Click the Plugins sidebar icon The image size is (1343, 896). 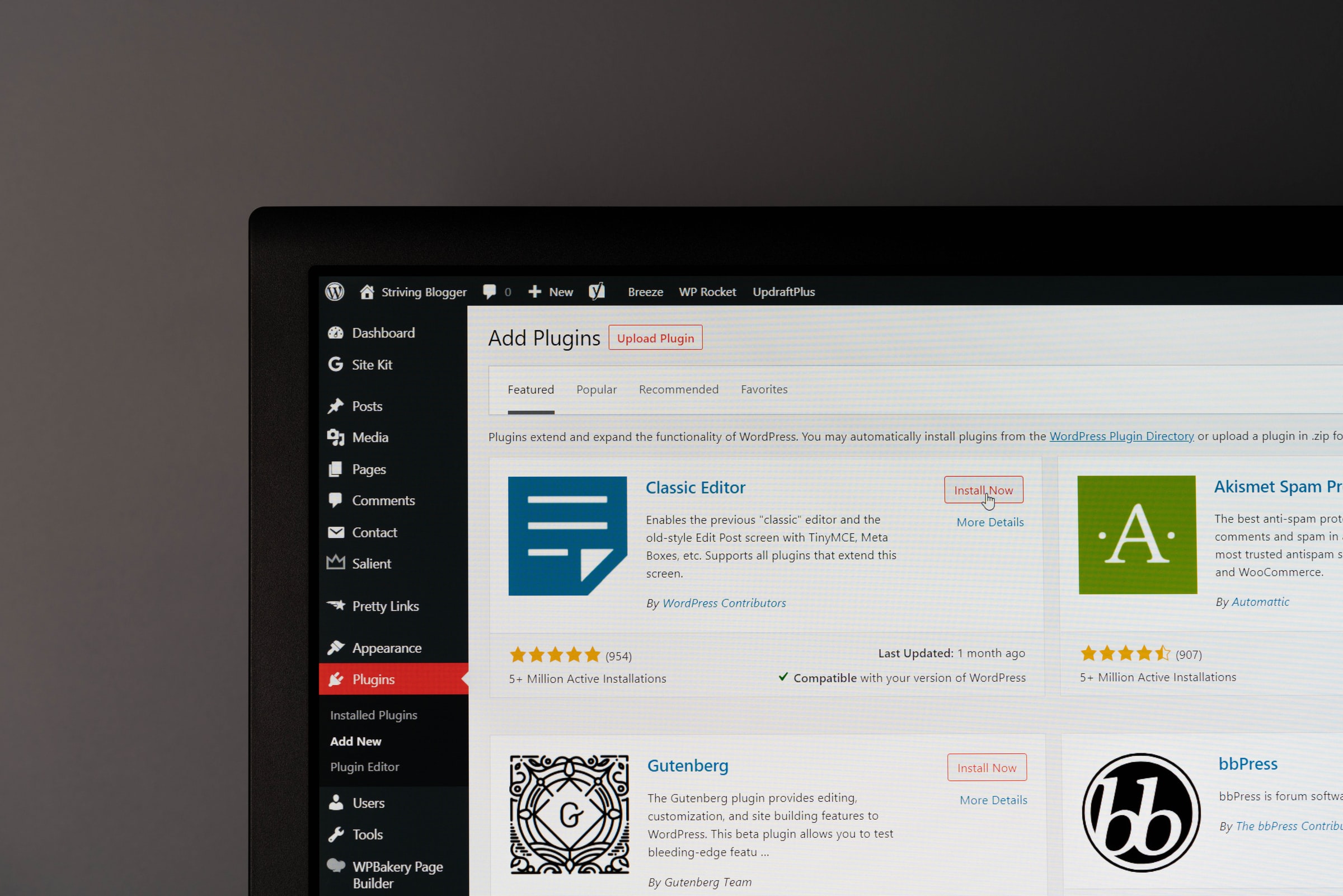click(337, 679)
